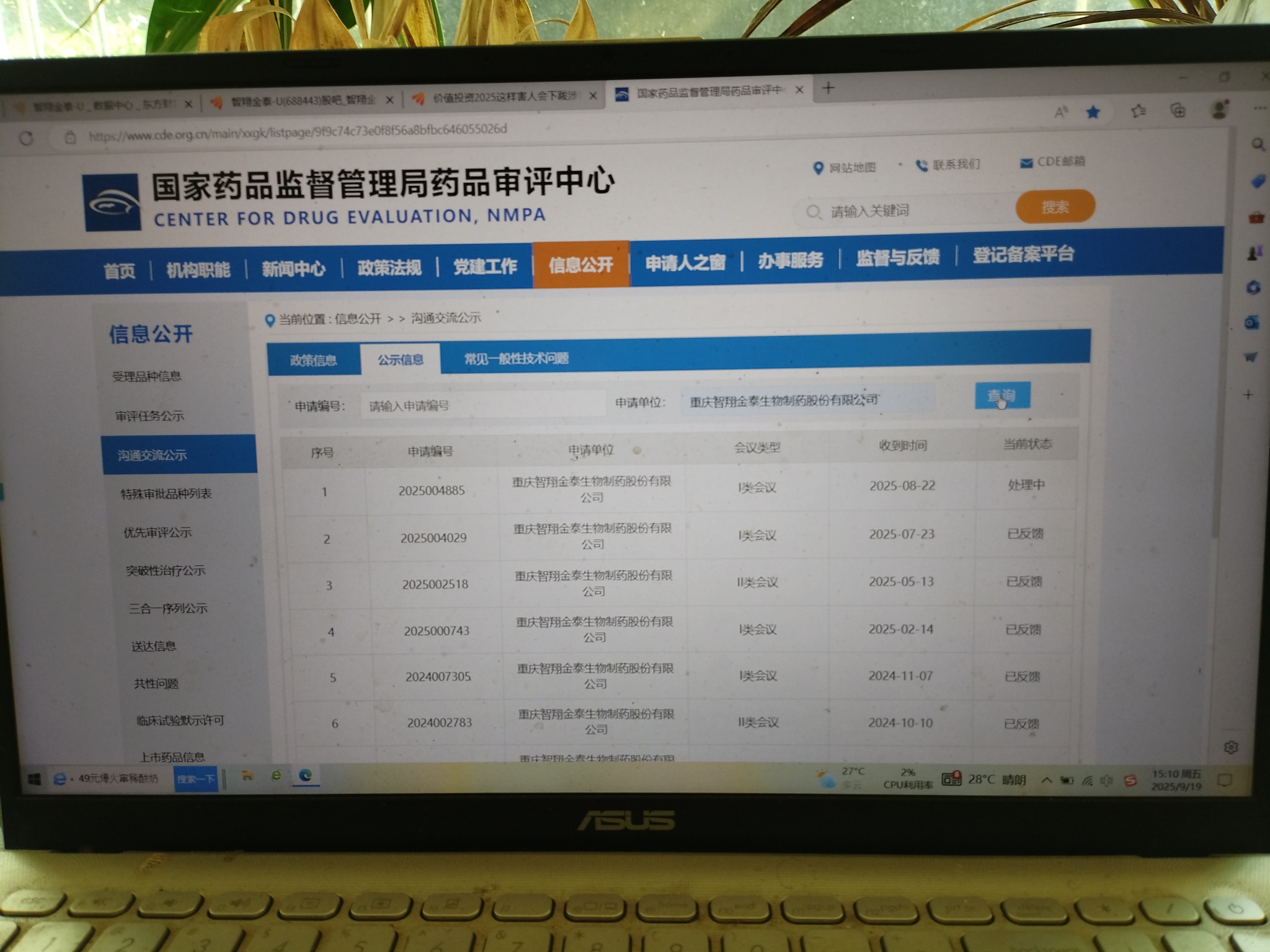Open 优先审评公示 in the sidebar

tap(158, 532)
